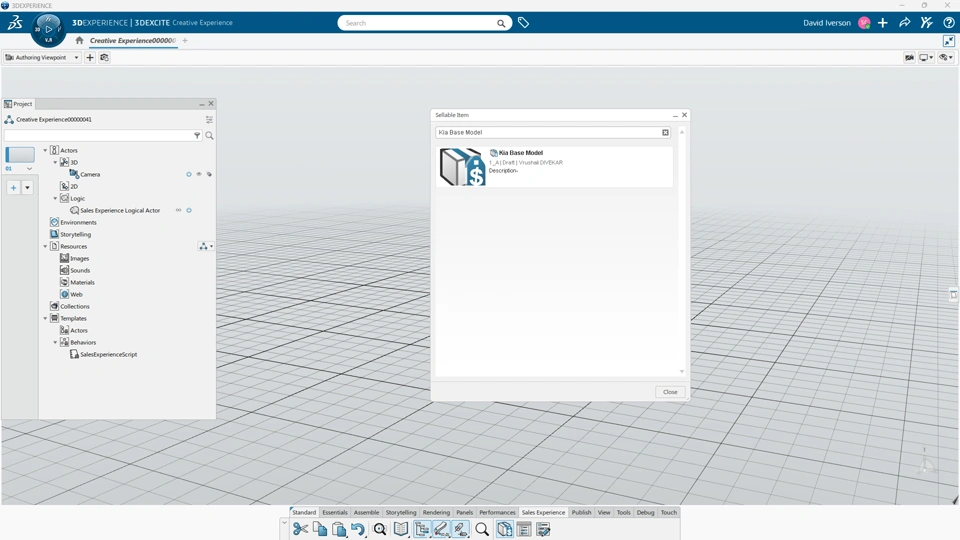Open the catalog book icon in toolbar
Image resolution: width=960 pixels, height=540 pixels.
pyautogui.click(x=401, y=529)
